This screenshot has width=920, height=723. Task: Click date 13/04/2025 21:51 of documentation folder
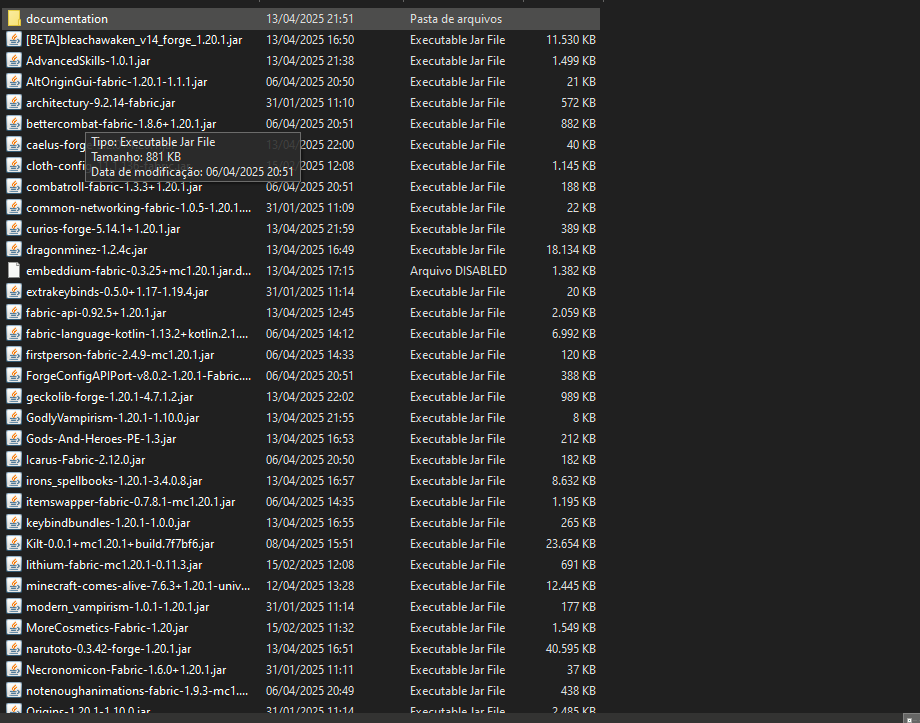click(x=310, y=19)
